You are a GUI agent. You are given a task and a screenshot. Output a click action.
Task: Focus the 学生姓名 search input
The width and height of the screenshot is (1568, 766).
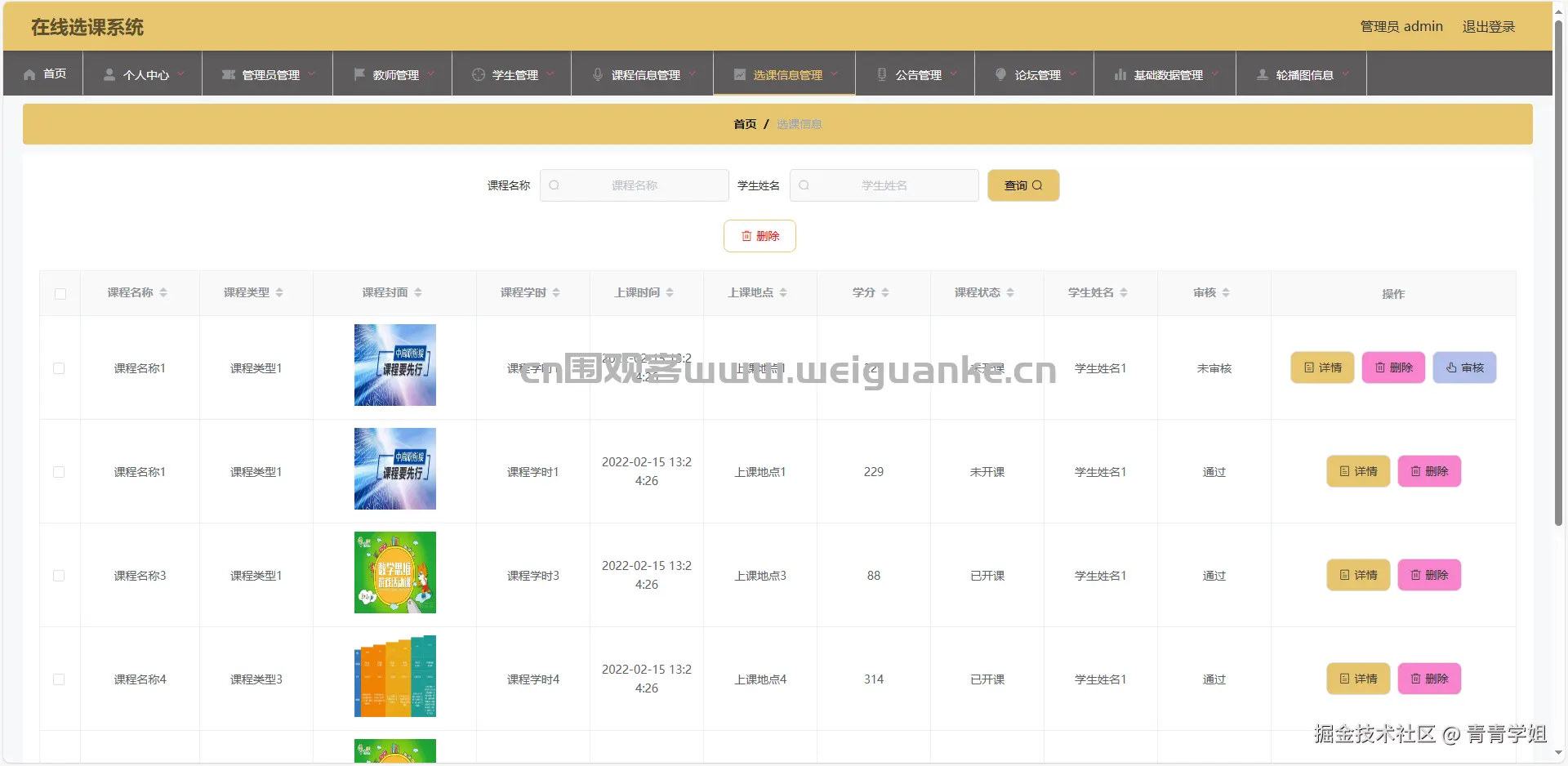884,185
